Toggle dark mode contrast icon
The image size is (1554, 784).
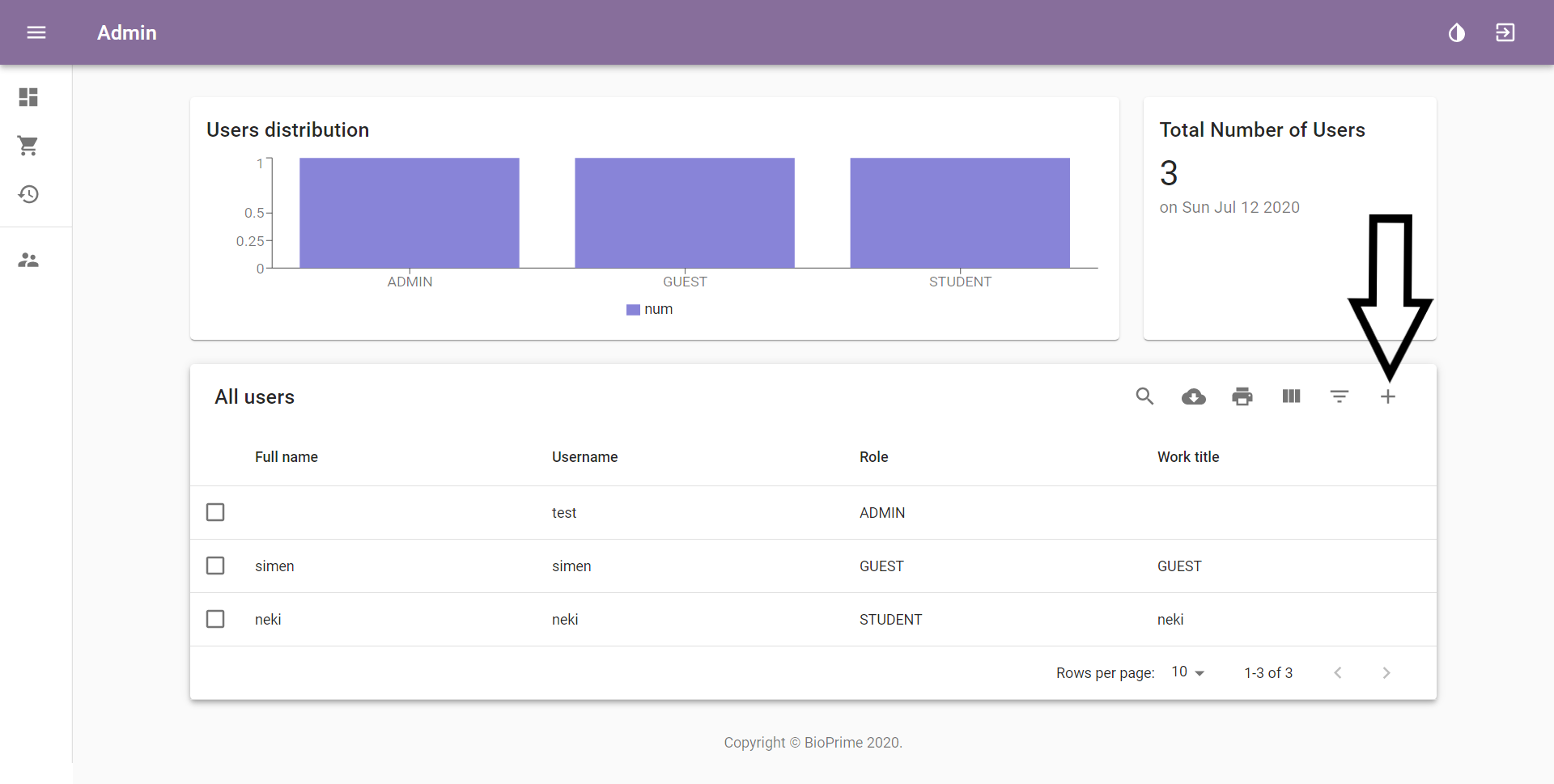pos(1457,32)
